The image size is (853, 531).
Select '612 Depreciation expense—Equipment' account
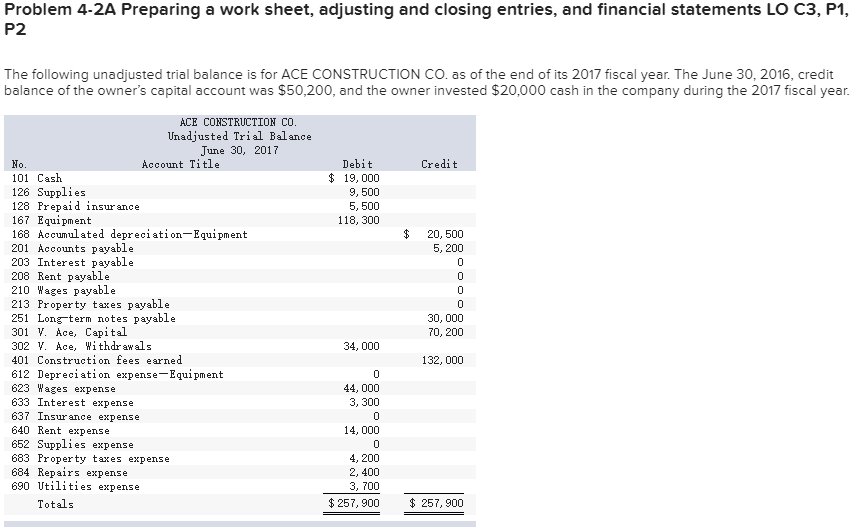coord(118,375)
